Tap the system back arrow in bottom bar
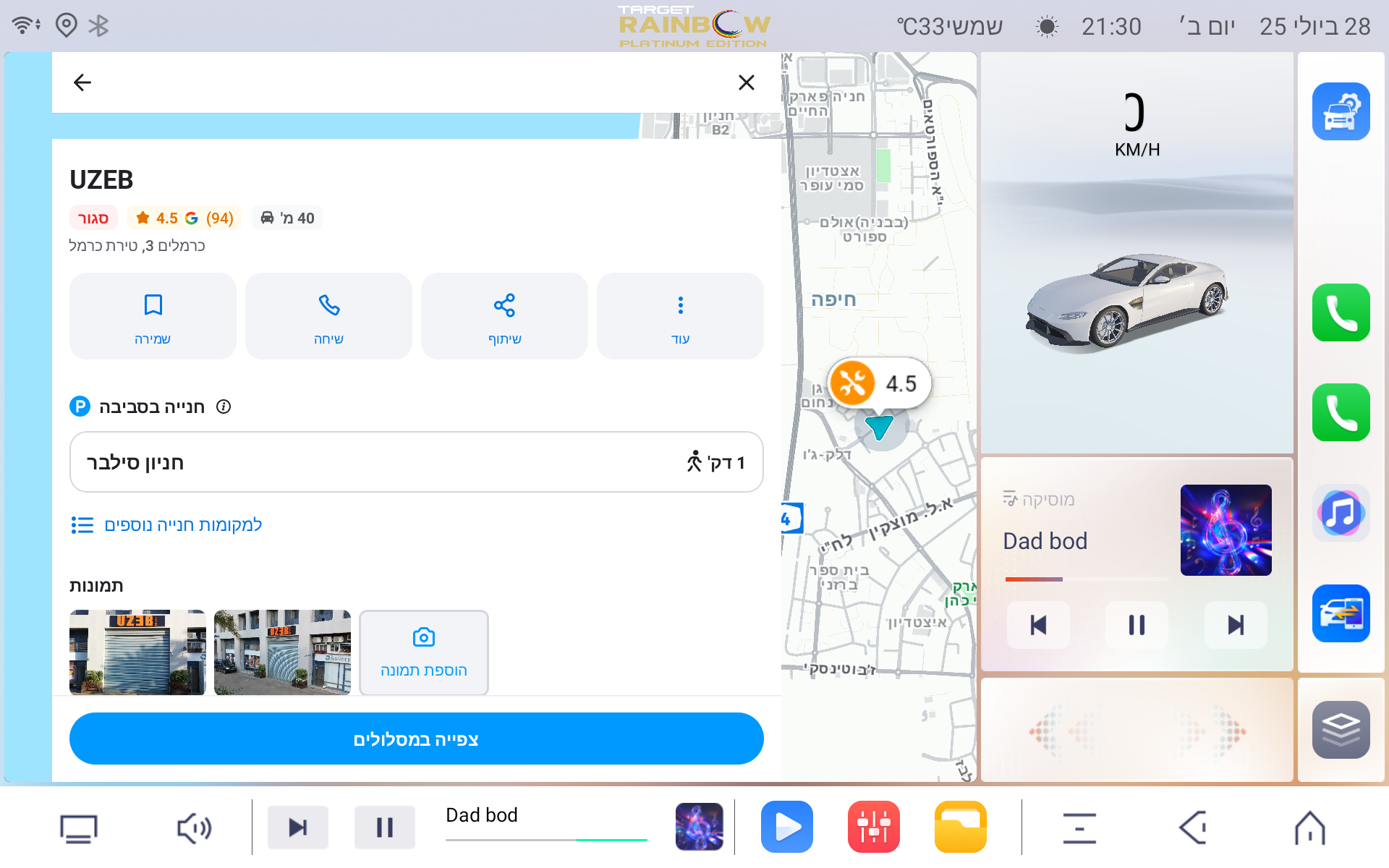 [1194, 827]
